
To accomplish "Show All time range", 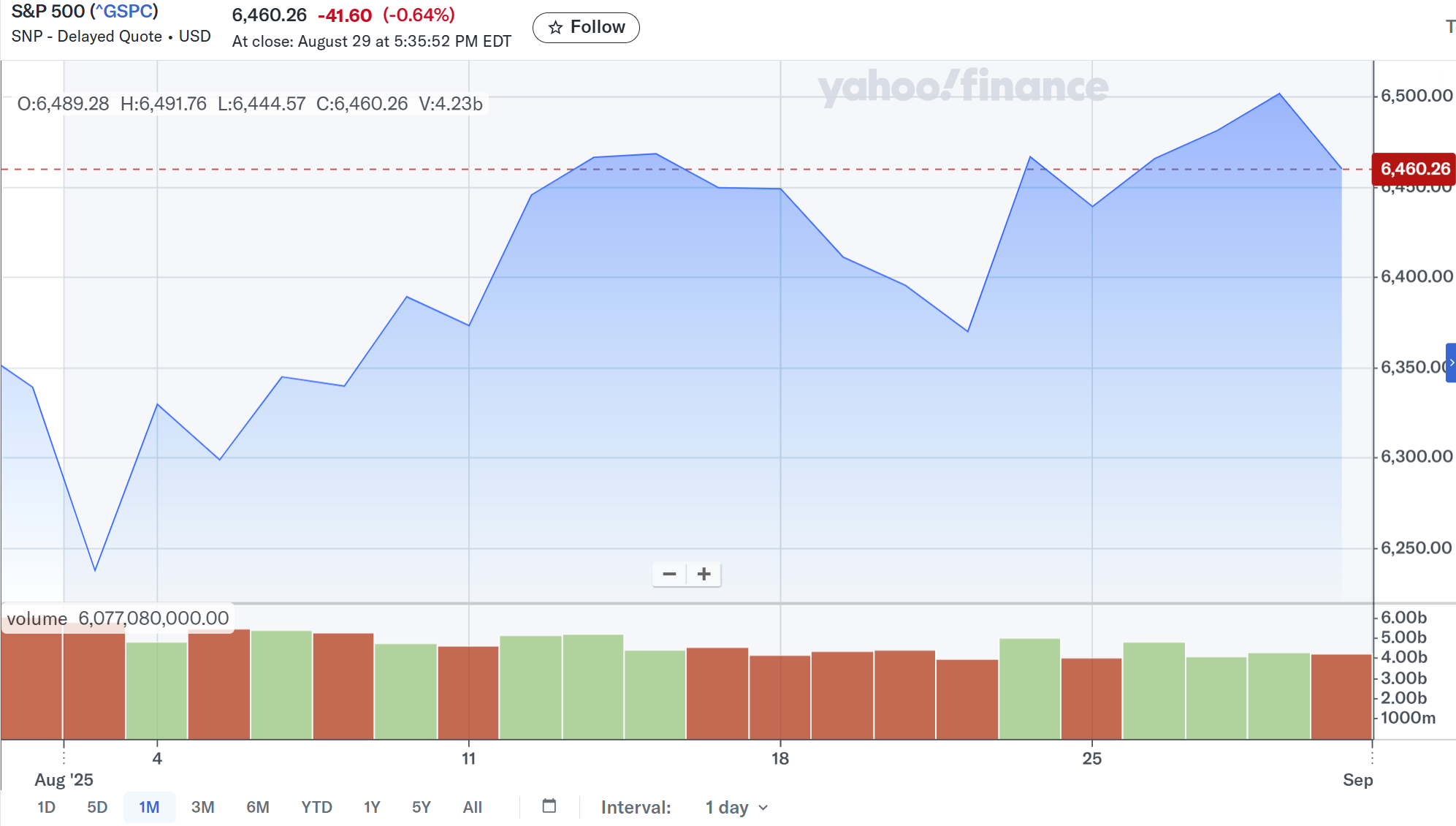I will click(x=472, y=808).
